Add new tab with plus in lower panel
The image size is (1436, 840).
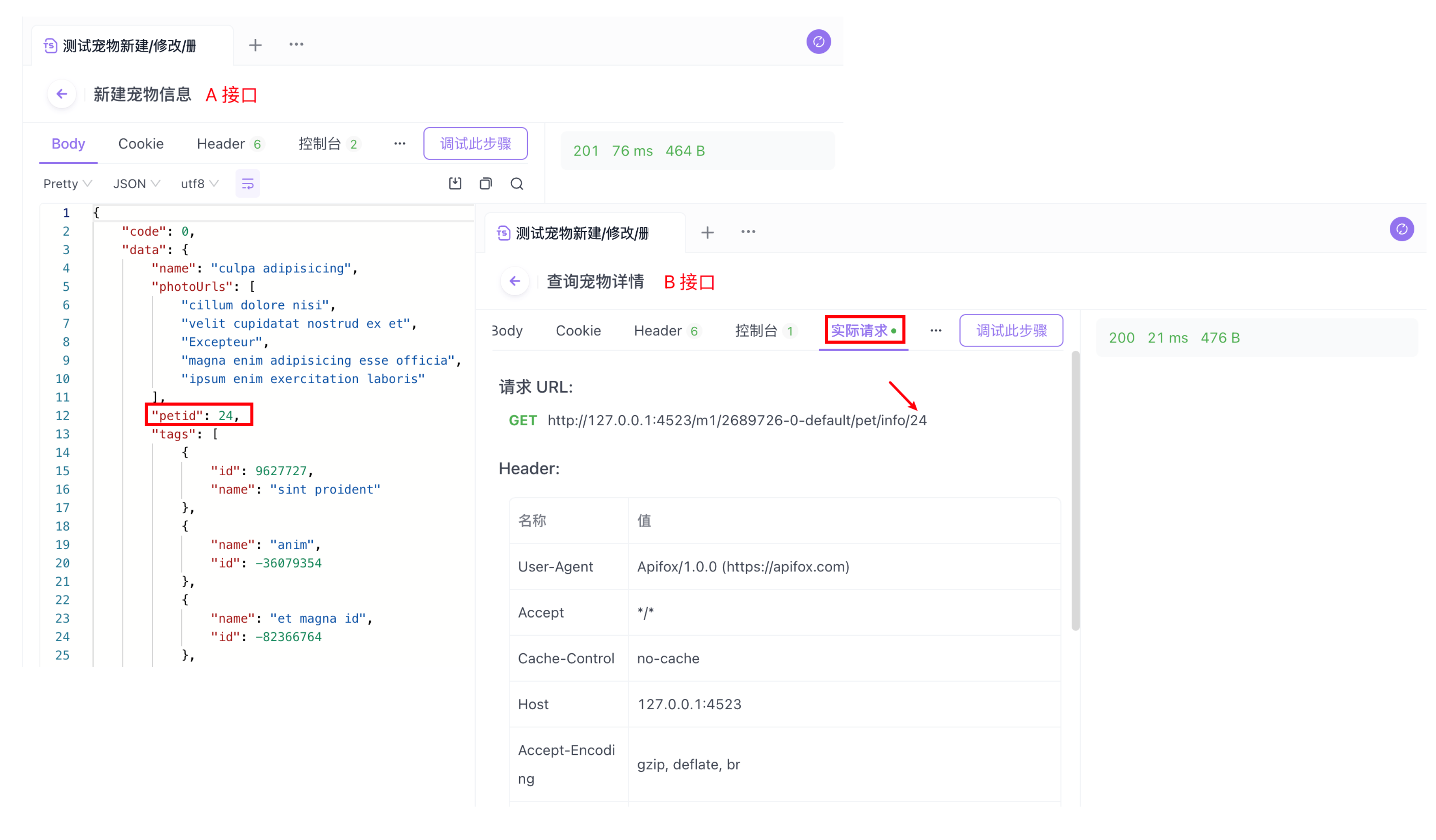point(707,233)
